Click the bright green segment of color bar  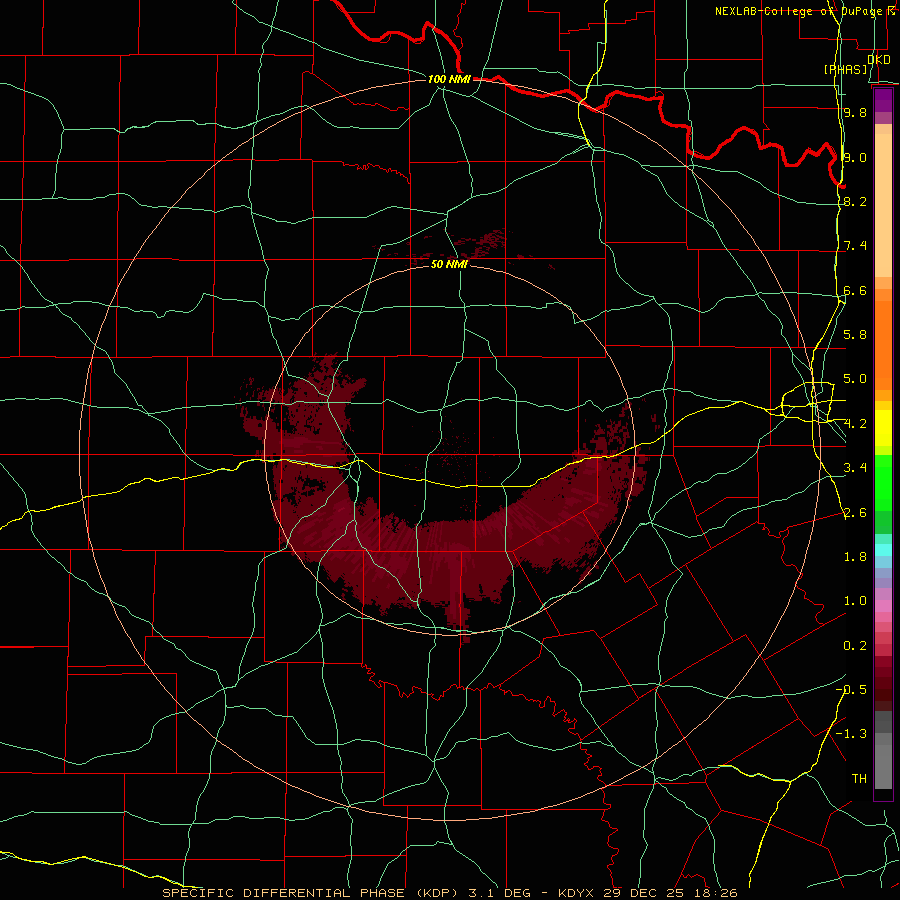coord(883,481)
